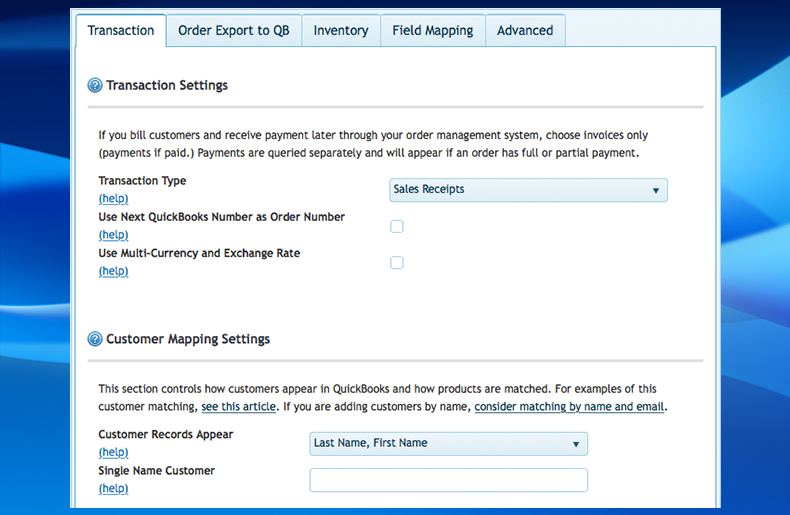790x515 pixels.
Task: Switch to the Inventory tab
Action: click(341, 31)
